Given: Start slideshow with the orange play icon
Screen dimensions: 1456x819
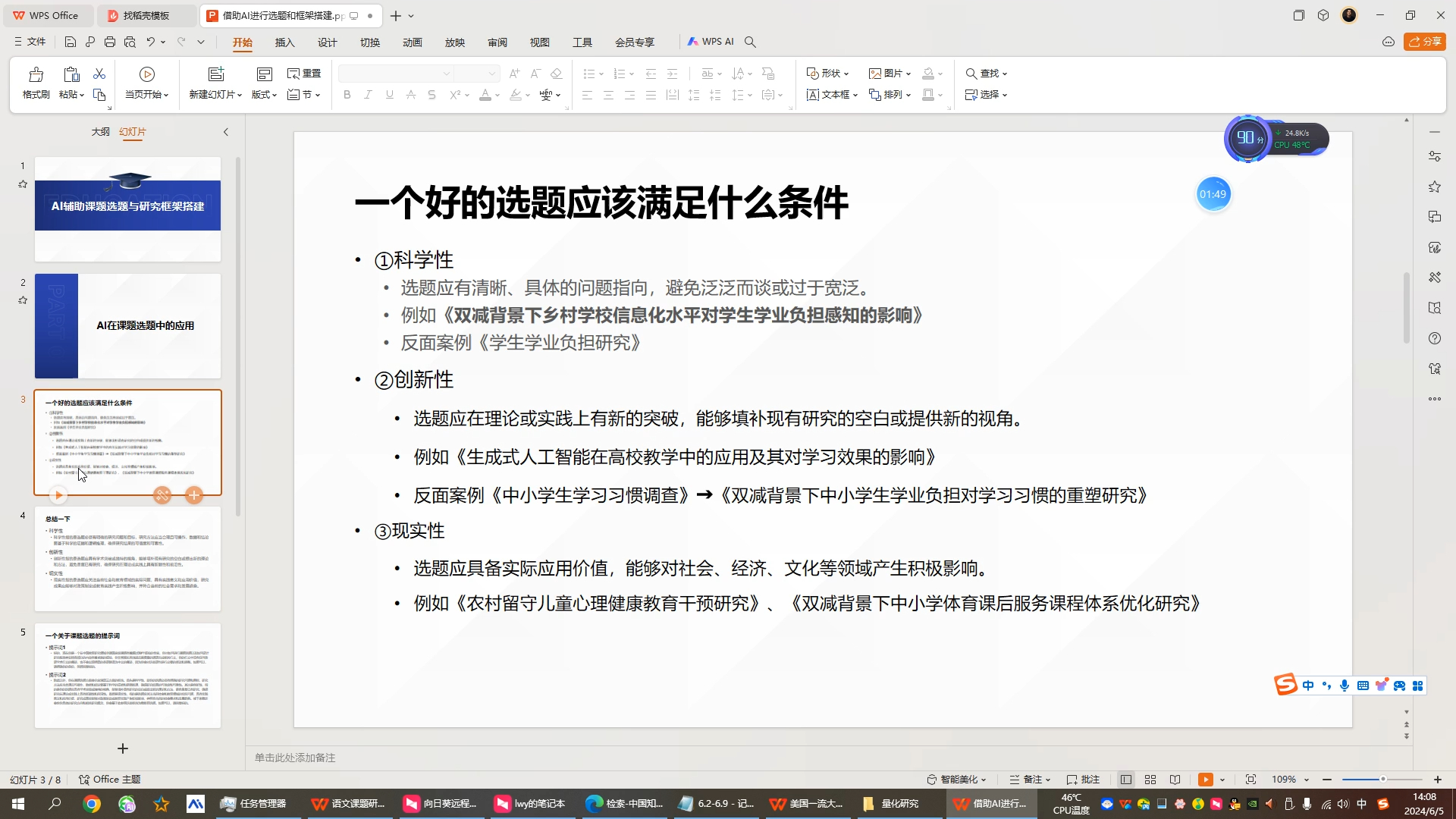Looking at the screenshot, I should coord(1205,779).
